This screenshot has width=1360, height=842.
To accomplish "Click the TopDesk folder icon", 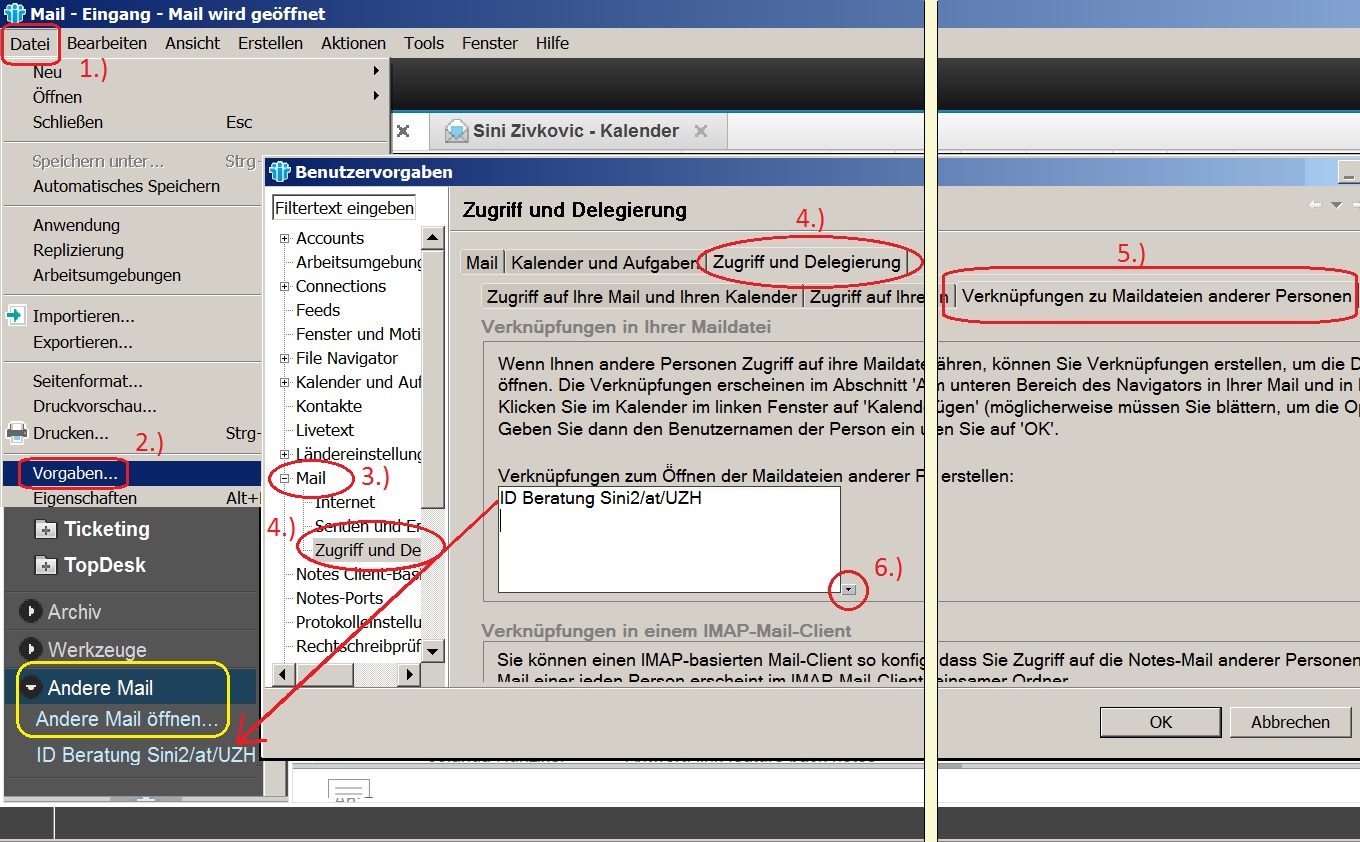I will 46,566.
